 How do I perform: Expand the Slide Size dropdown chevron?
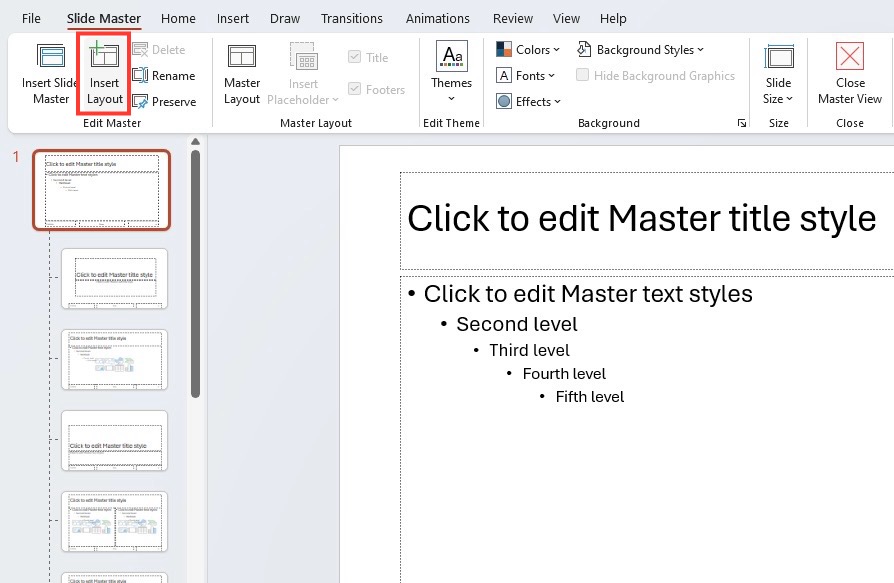coord(789,99)
